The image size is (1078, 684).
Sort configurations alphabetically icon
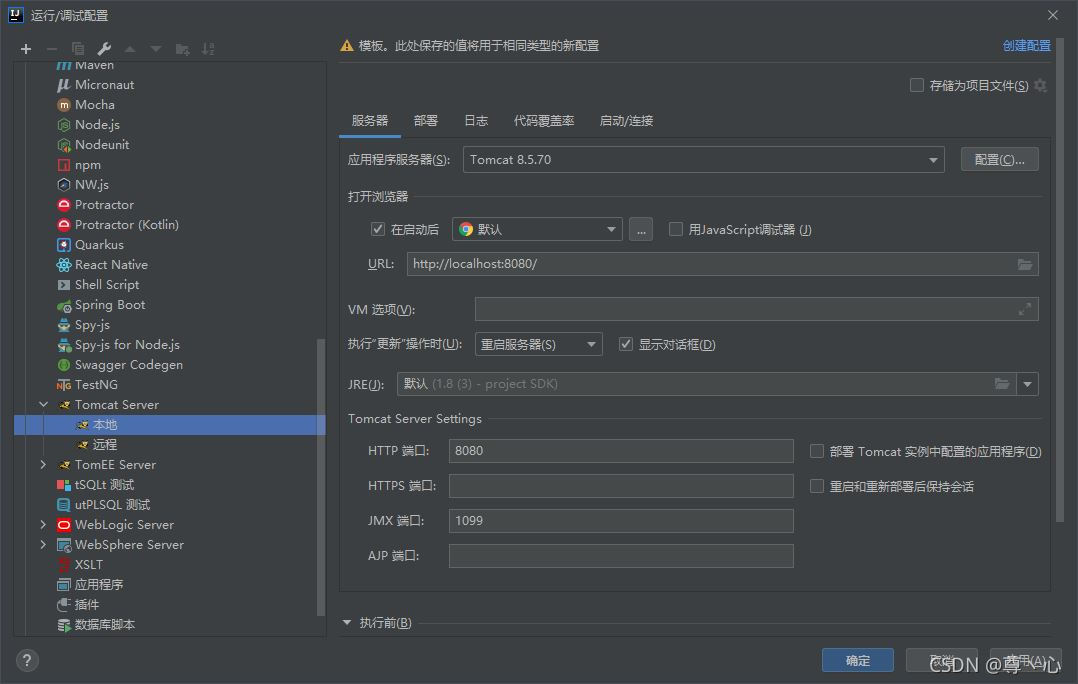coord(208,49)
